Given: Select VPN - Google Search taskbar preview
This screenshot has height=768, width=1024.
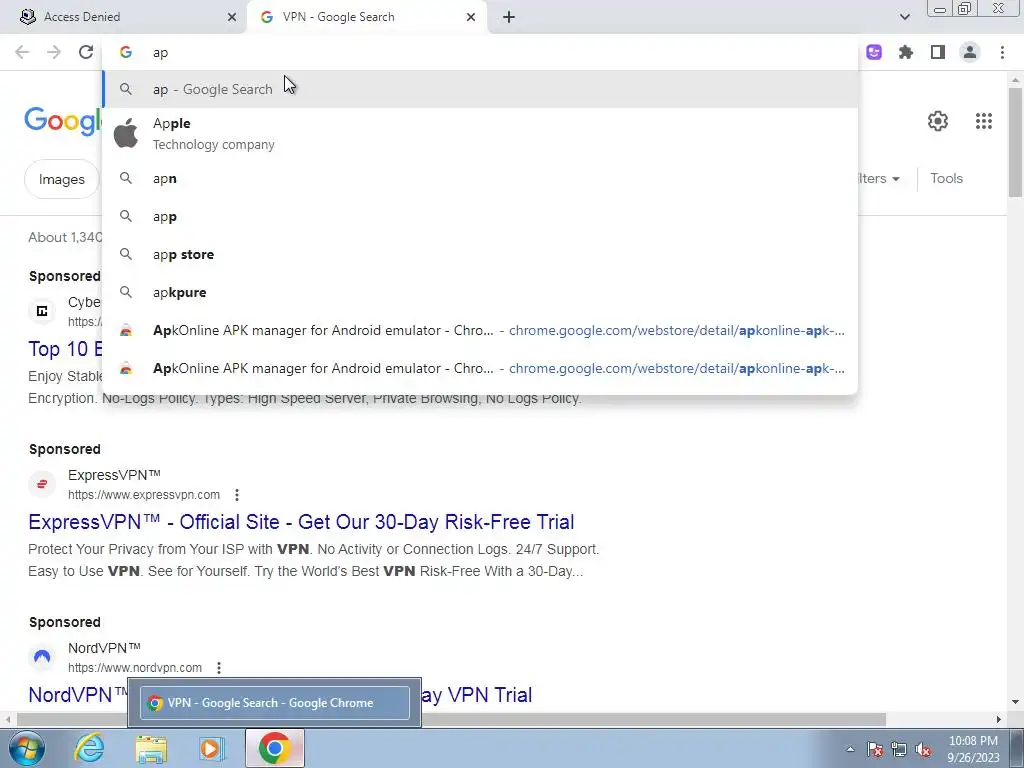Looking at the screenshot, I should click(x=275, y=703).
